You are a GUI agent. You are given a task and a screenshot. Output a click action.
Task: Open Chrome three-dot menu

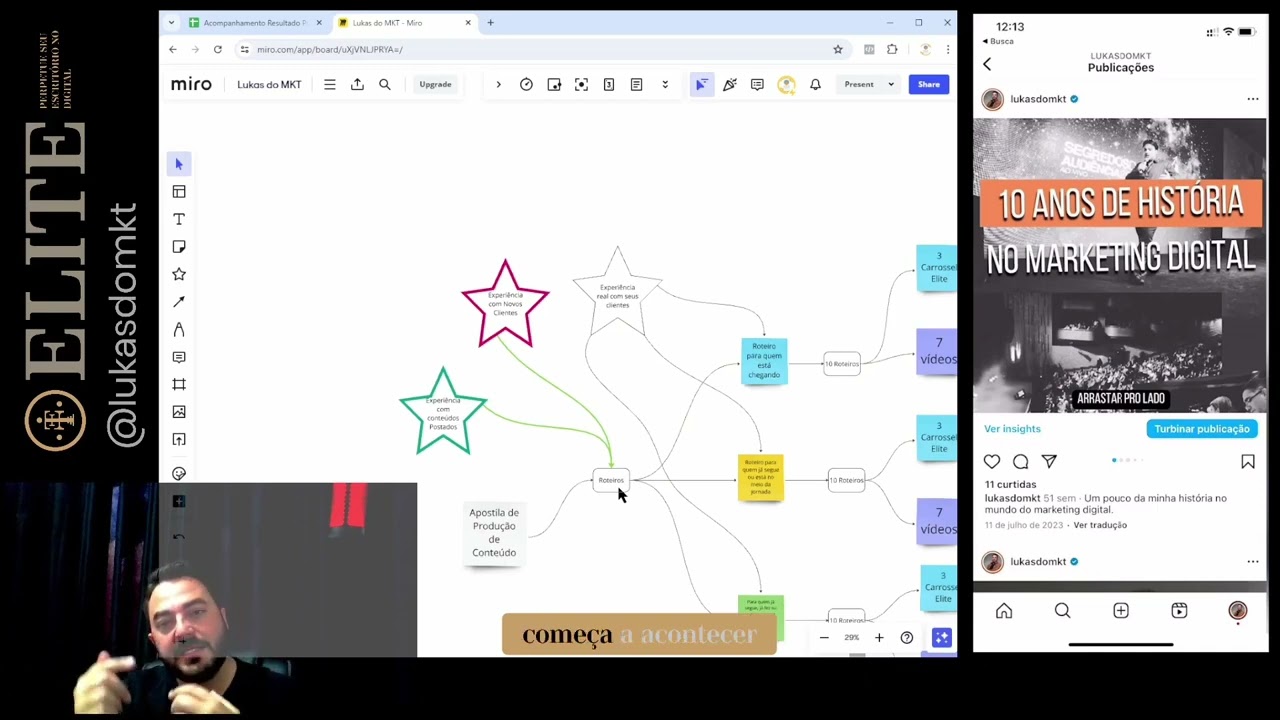(947, 49)
